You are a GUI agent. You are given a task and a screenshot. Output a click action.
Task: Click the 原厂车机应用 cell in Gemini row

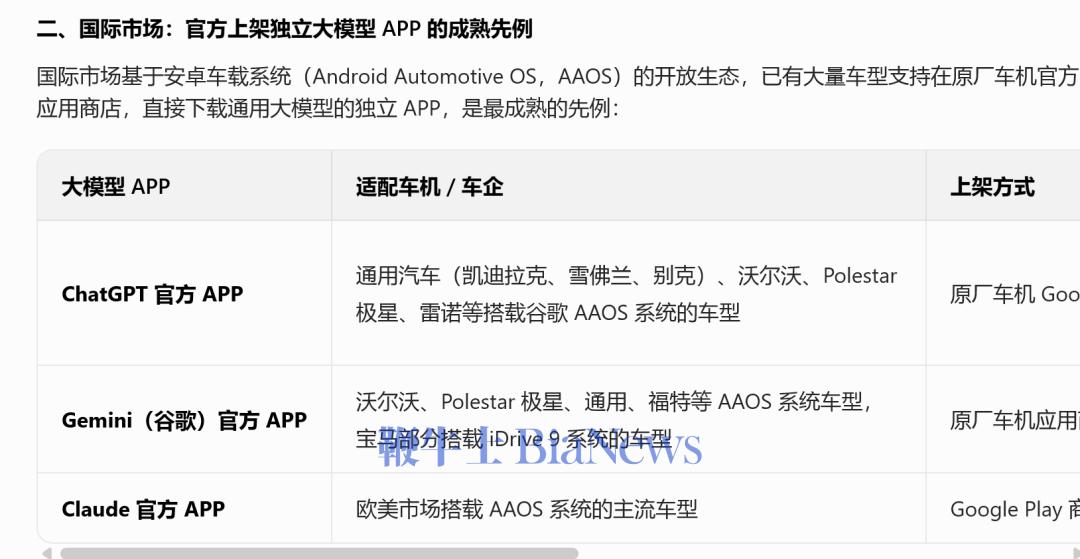pyautogui.click(x=1012, y=421)
